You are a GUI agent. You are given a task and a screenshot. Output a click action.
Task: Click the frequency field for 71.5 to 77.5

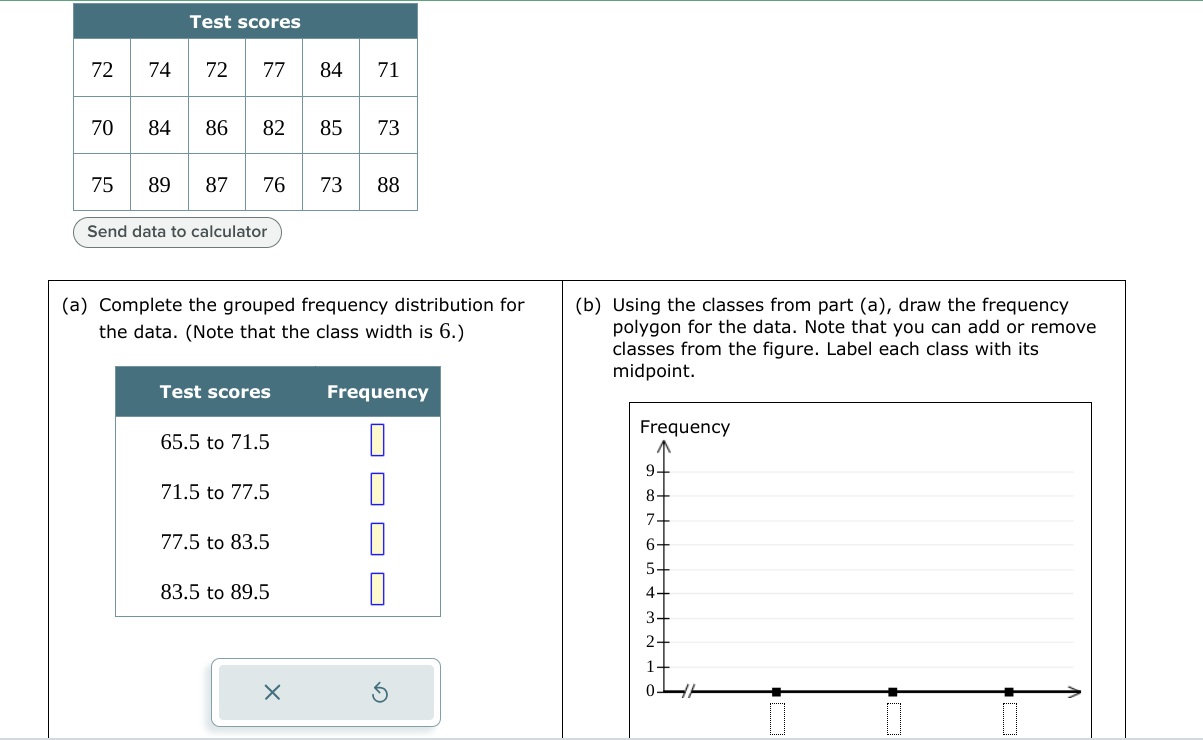coord(375,491)
